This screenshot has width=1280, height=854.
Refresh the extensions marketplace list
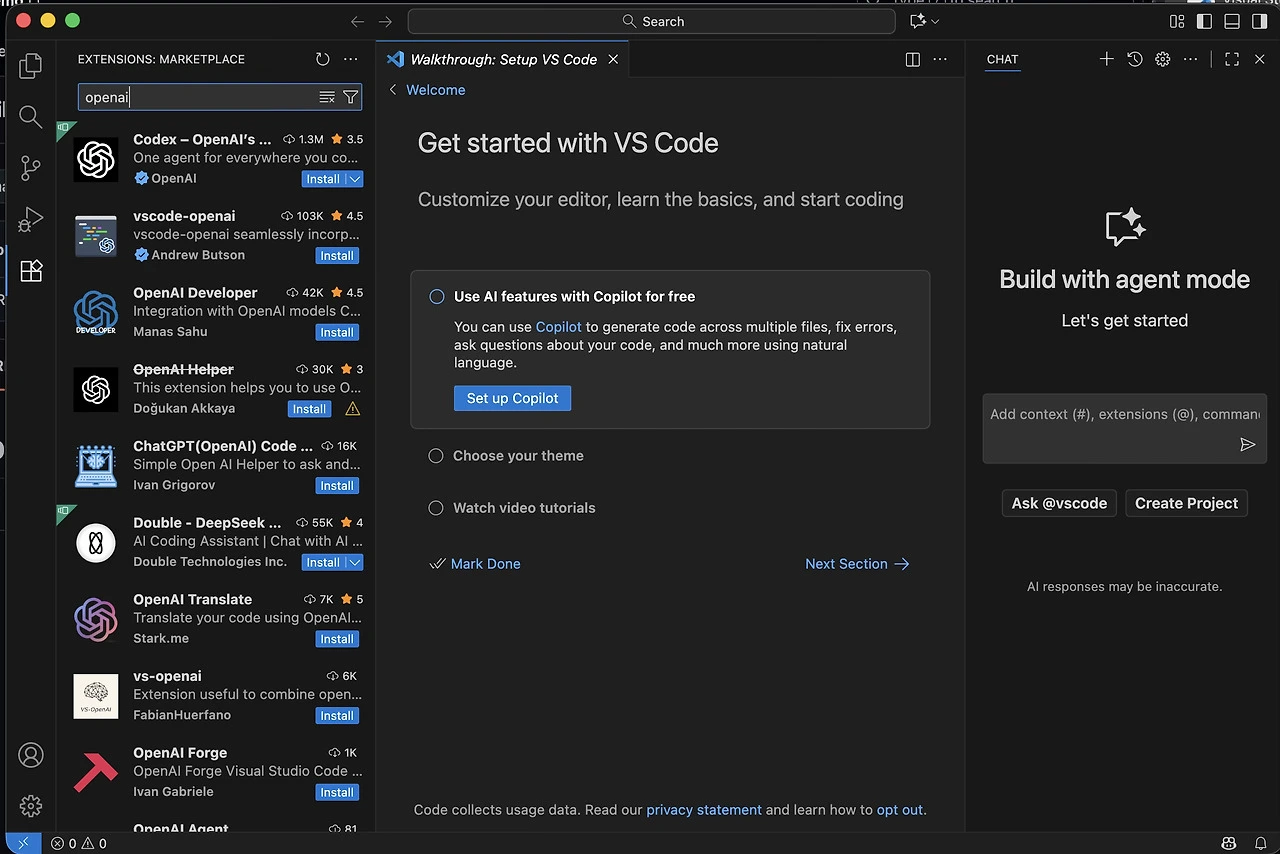click(322, 60)
